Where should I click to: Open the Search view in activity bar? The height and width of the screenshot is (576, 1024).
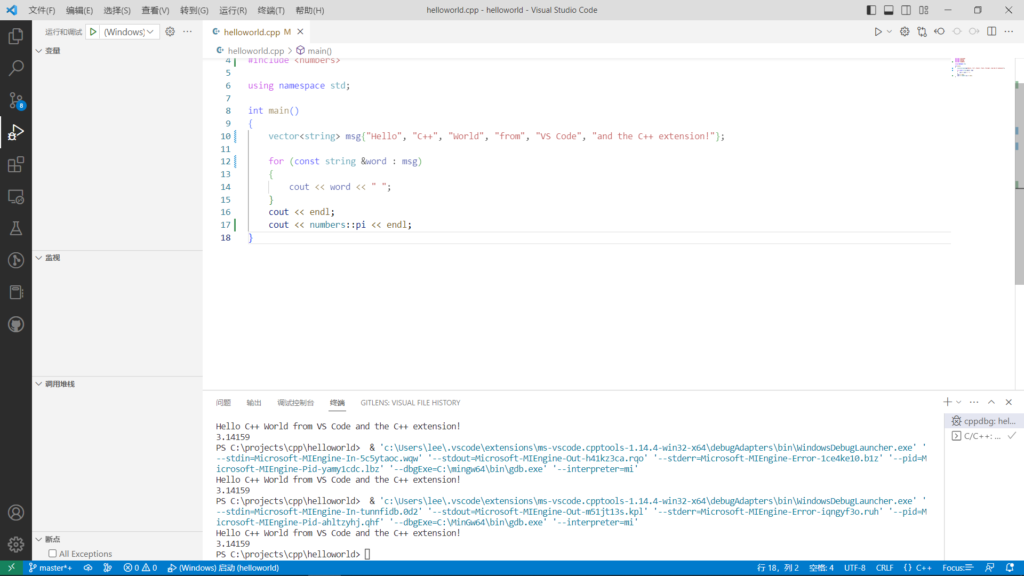pos(16,68)
